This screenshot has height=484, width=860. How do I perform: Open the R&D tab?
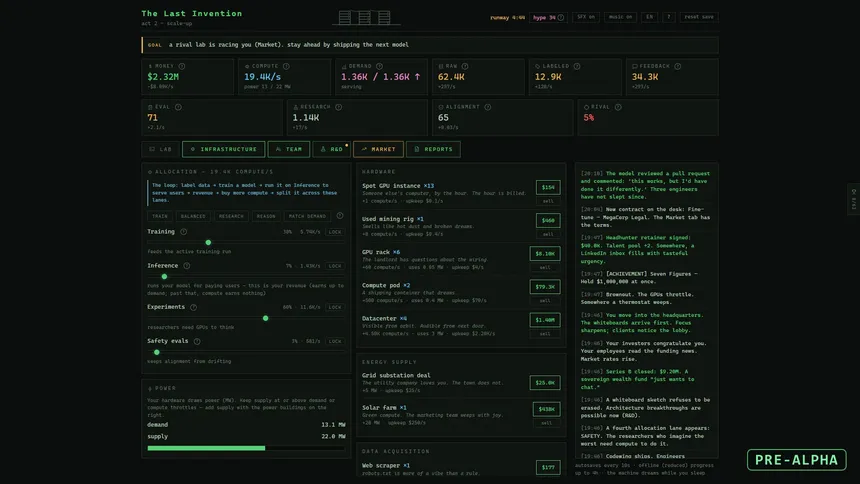[331, 149]
